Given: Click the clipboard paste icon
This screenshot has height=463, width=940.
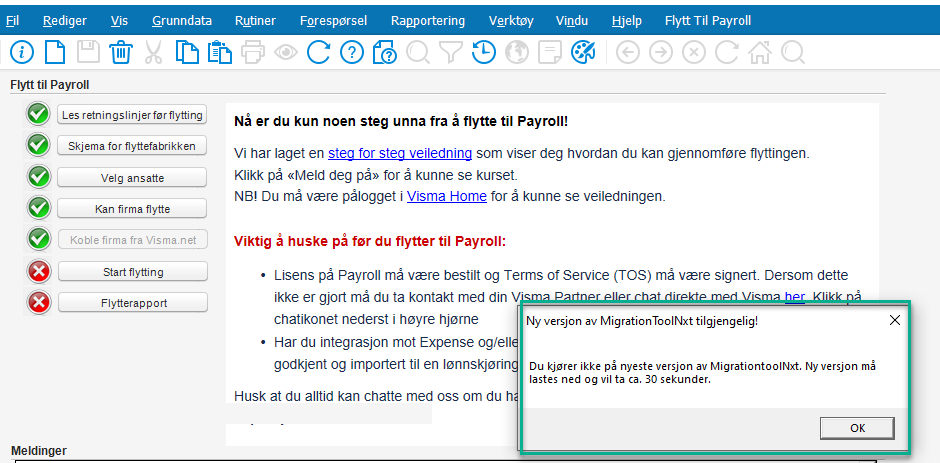Looking at the screenshot, I should point(219,52).
